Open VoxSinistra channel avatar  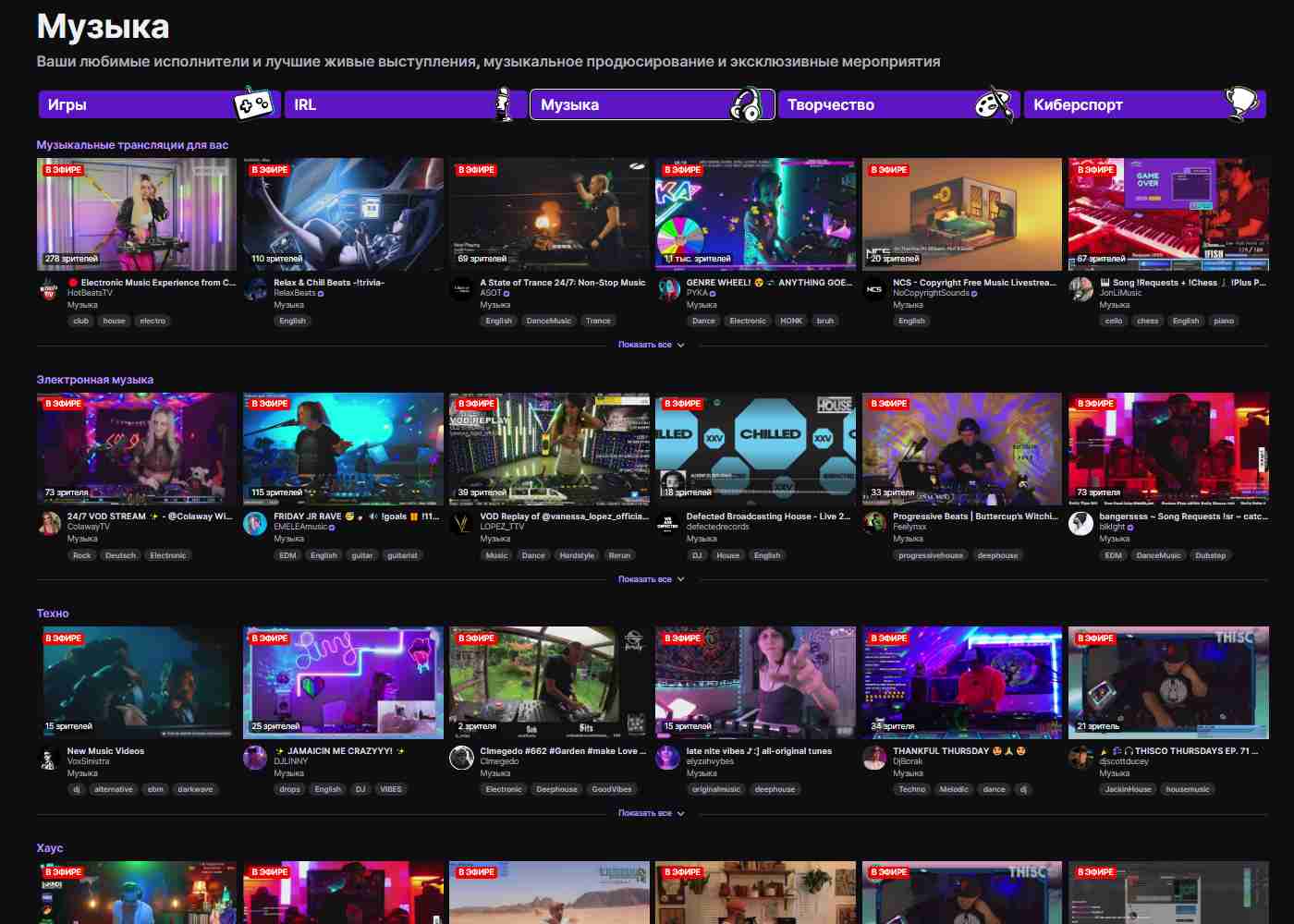[x=49, y=759]
